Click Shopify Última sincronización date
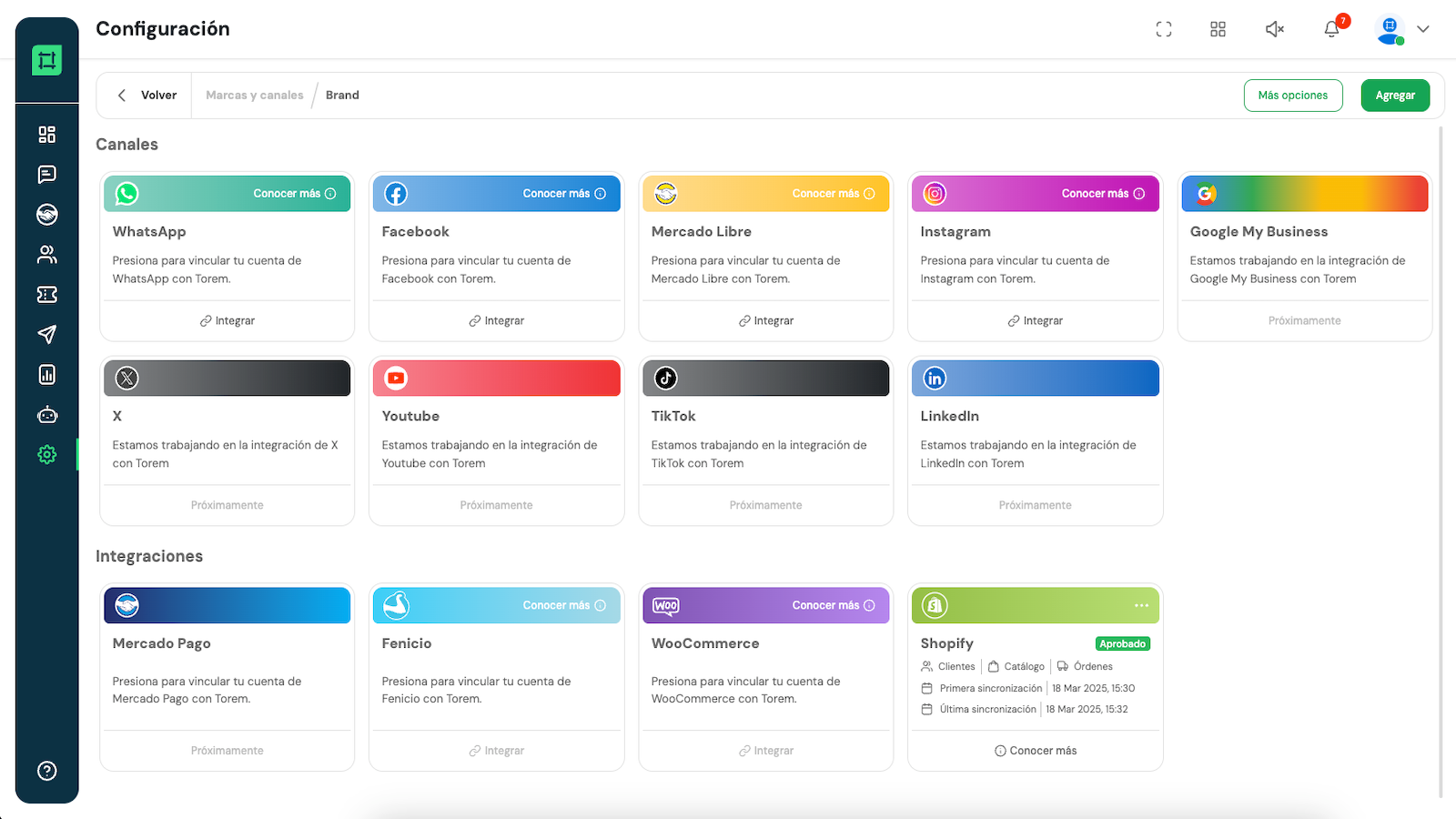 click(1087, 710)
